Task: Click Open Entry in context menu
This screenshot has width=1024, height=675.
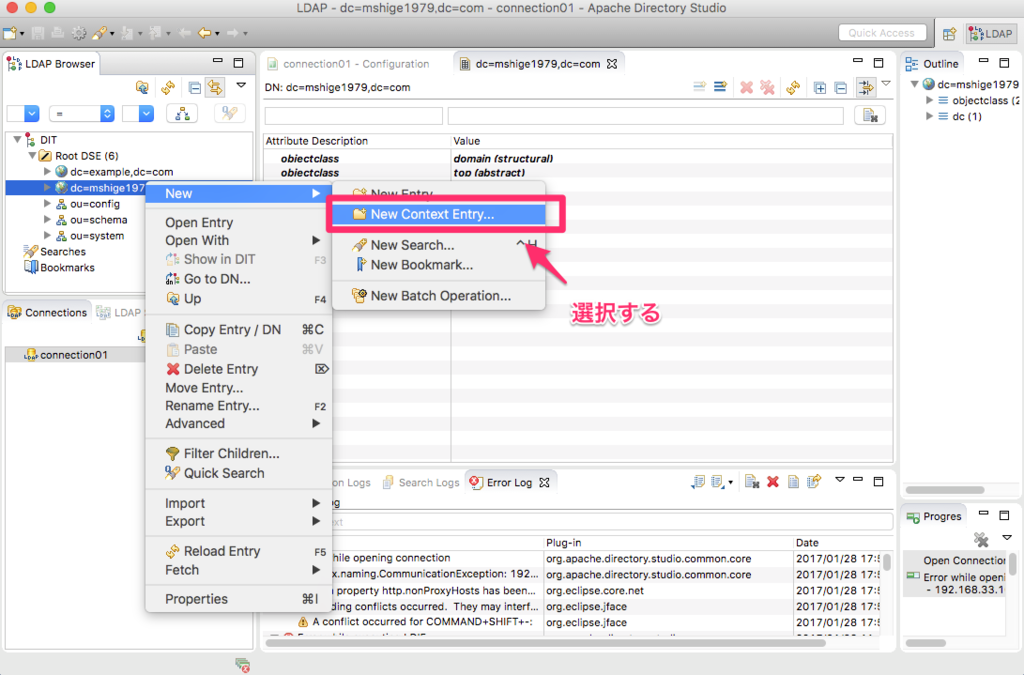Action: tap(238, 222)
